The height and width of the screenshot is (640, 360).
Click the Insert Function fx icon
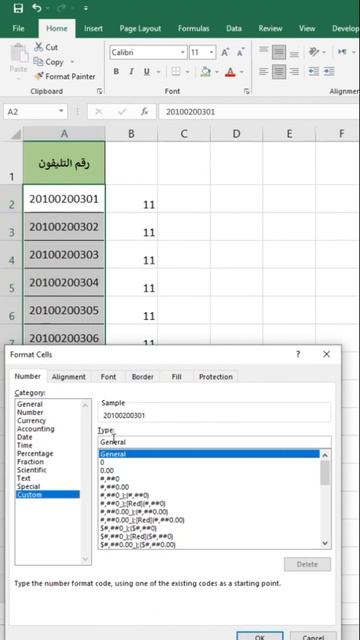tap(144, 111)
